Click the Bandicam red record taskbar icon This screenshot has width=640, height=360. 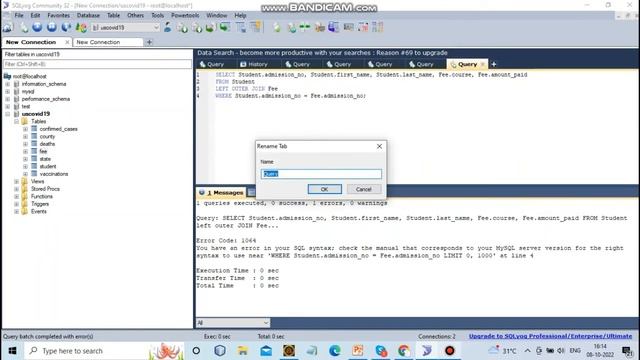click(450, 351)
